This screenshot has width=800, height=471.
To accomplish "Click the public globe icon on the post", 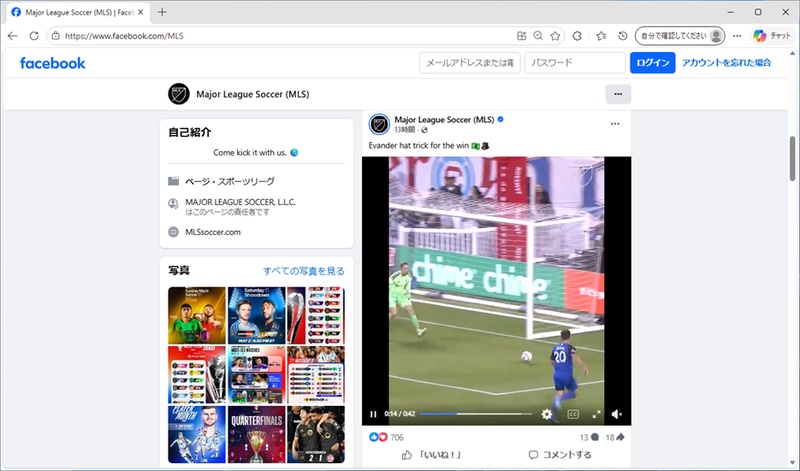I will click(x=424, y=130).
